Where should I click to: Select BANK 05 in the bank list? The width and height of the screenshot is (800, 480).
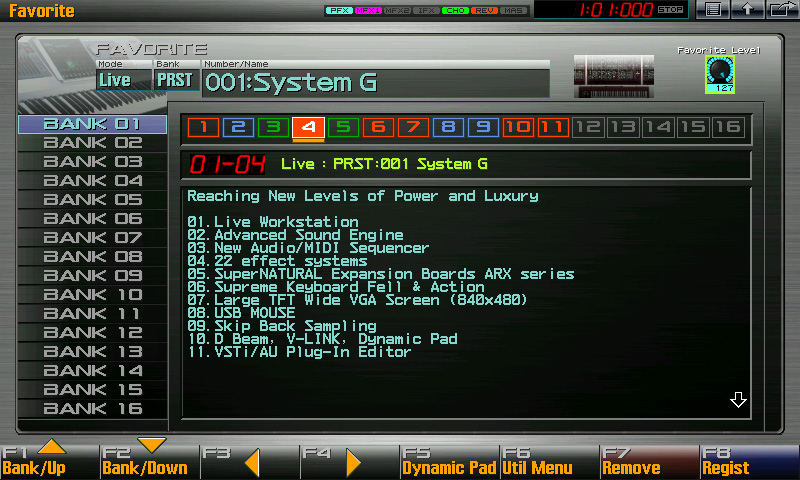(92, 199)
